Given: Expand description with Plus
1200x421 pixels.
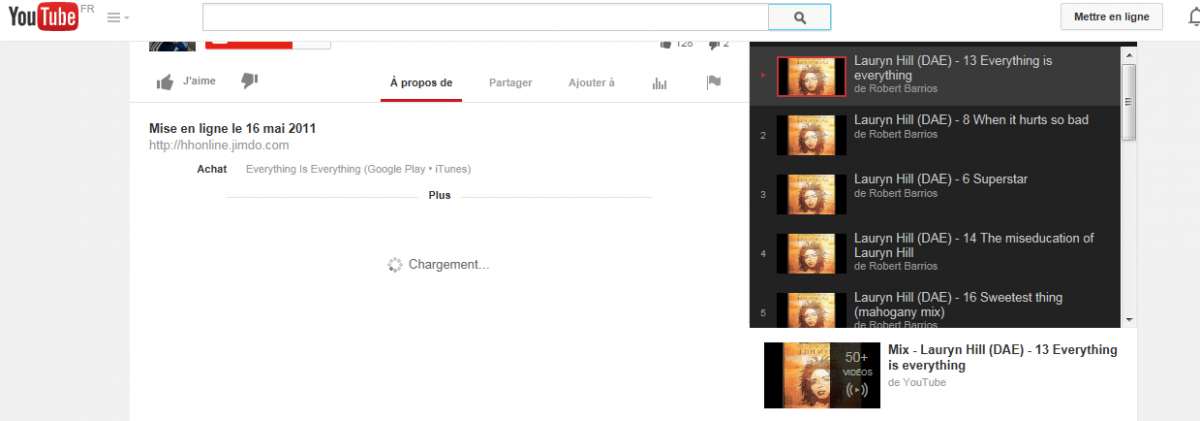Looking at the screenshot, I should coord(439,195).
